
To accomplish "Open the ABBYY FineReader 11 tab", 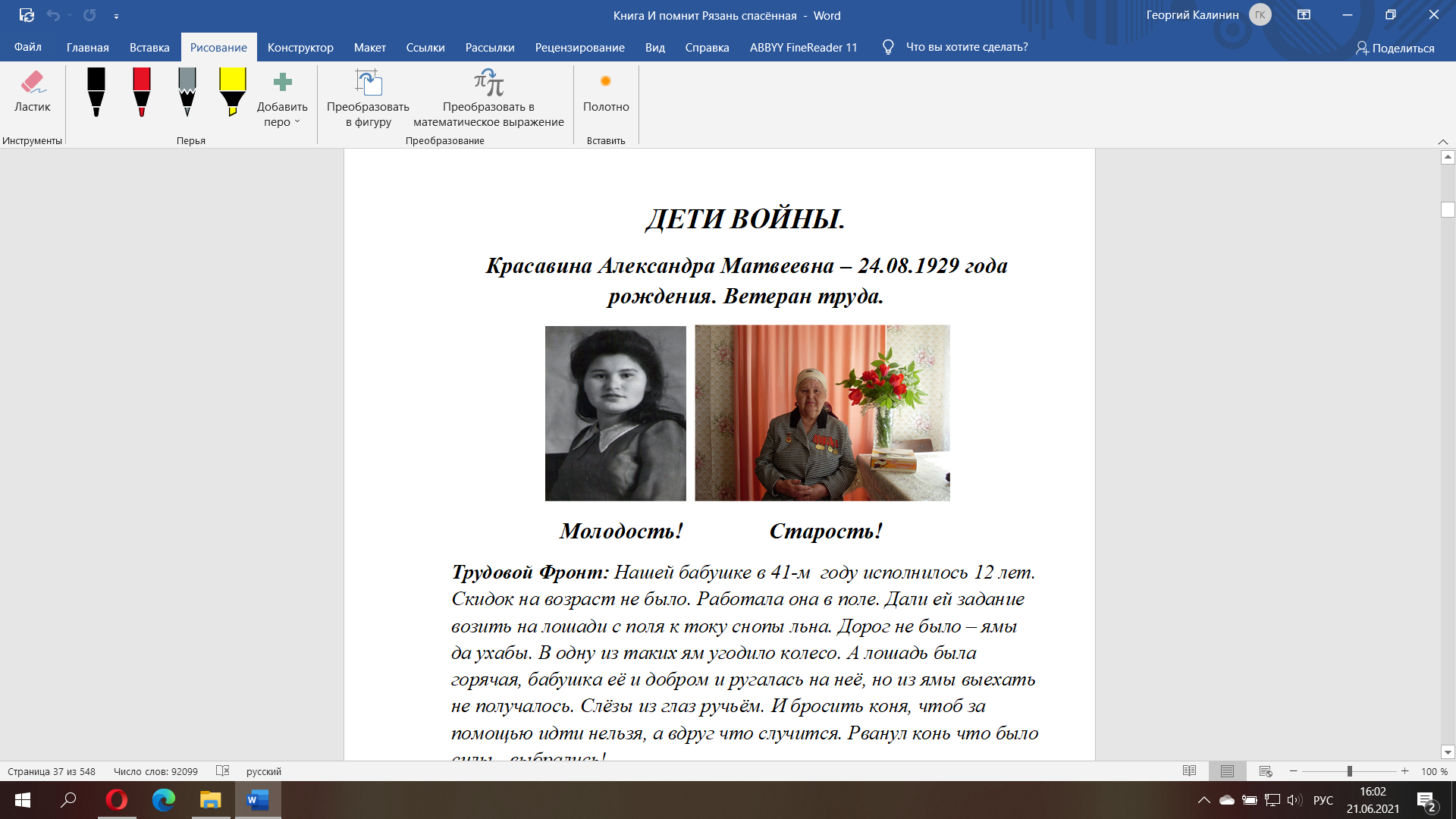I will coord(804,47).
